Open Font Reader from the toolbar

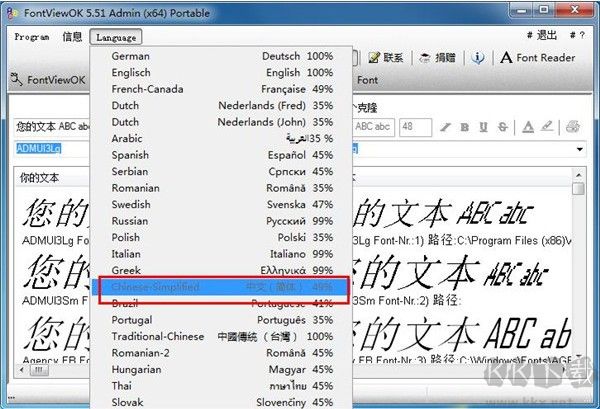click(x=537, y=58)
